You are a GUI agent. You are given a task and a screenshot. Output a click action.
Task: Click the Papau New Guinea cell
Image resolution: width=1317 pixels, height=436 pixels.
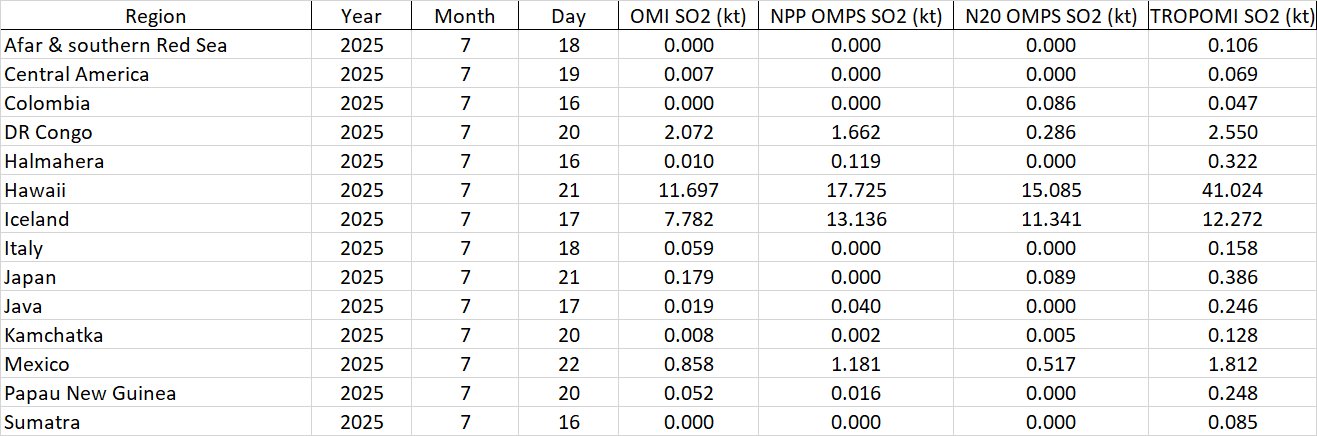pyautogui.click(x=90, y=393)
